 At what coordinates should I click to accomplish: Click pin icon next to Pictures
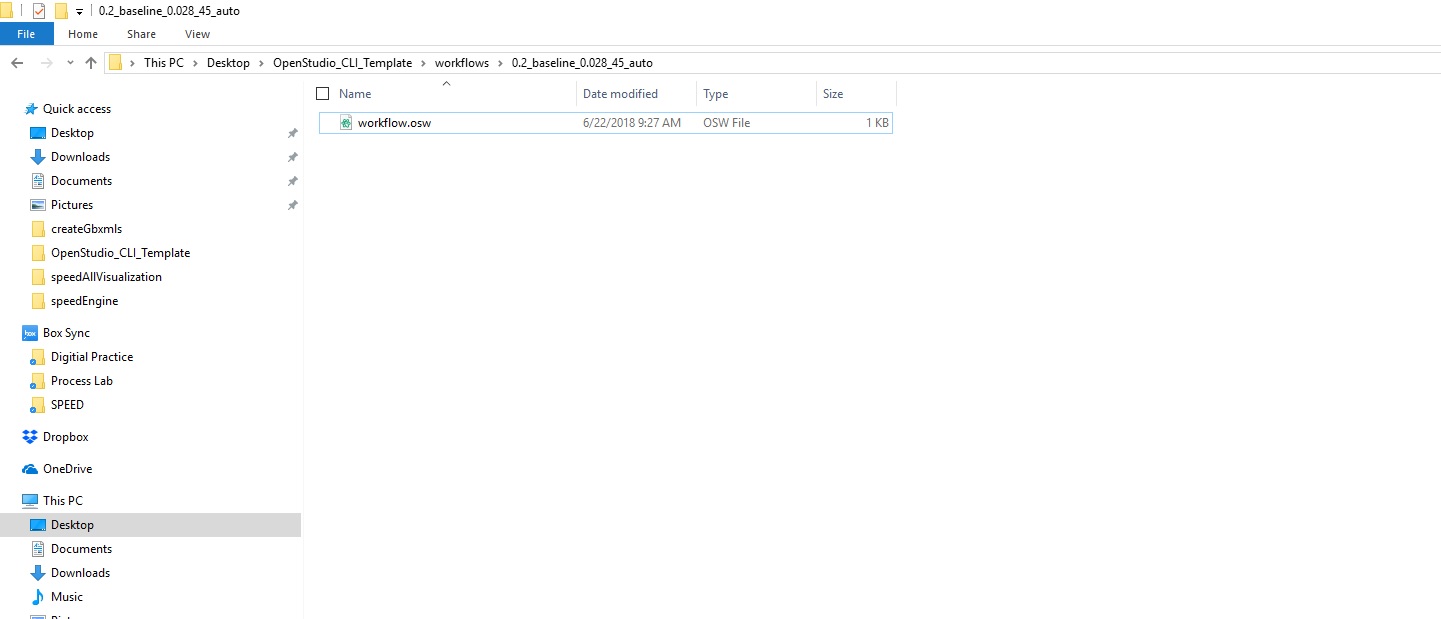[x=292, y=205]
